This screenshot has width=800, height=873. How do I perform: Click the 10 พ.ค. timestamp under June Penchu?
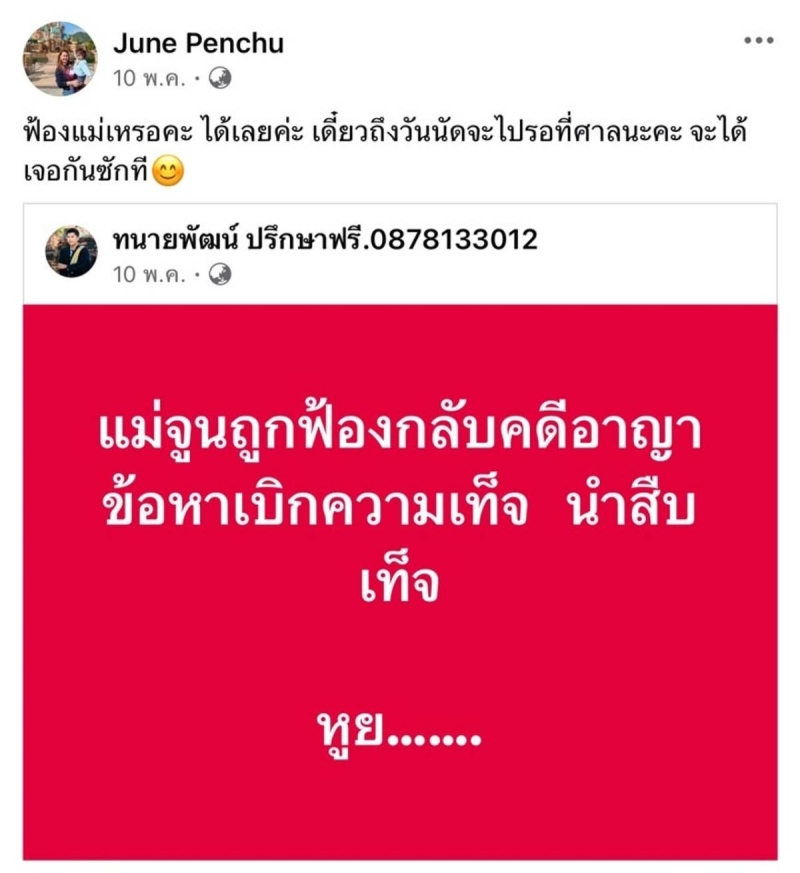(149, 79)
